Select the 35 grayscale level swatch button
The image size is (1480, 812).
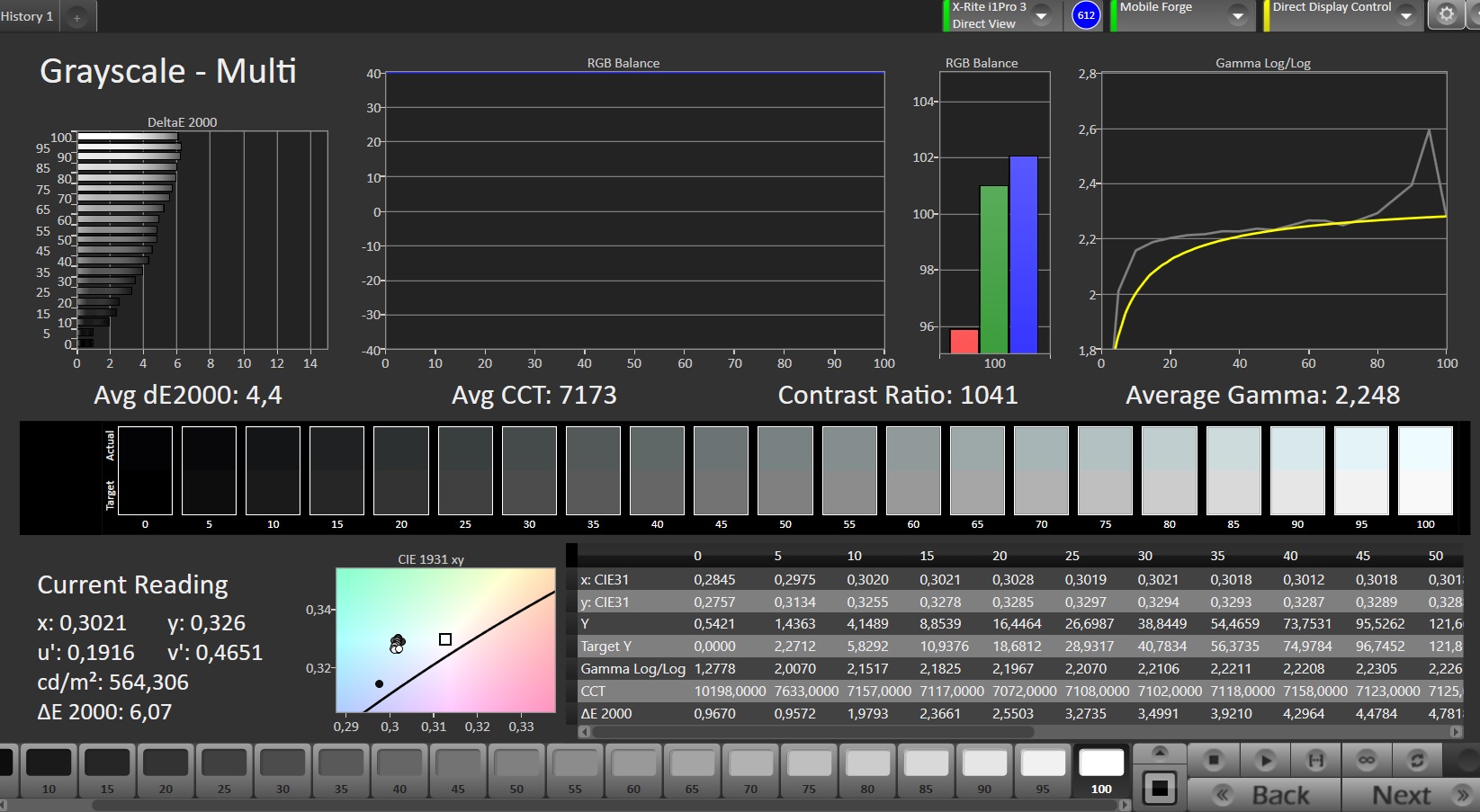[x=341, y=772]
